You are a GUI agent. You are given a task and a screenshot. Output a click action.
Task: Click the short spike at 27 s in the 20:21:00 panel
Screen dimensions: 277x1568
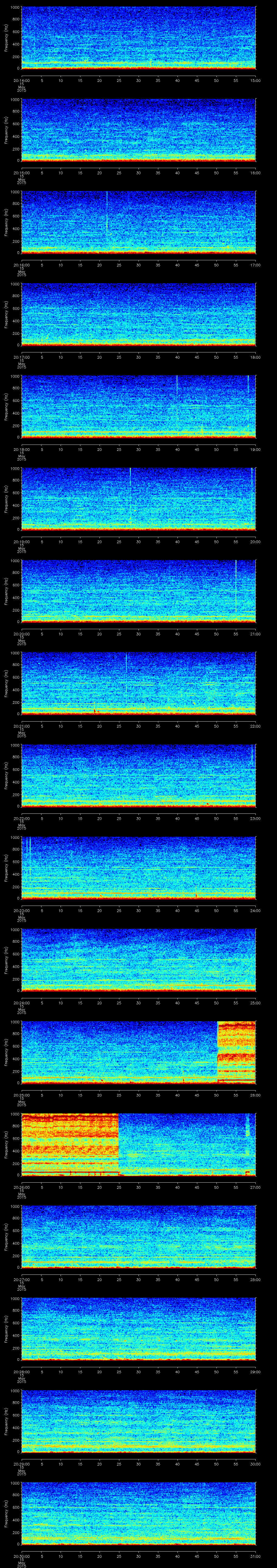126,663
